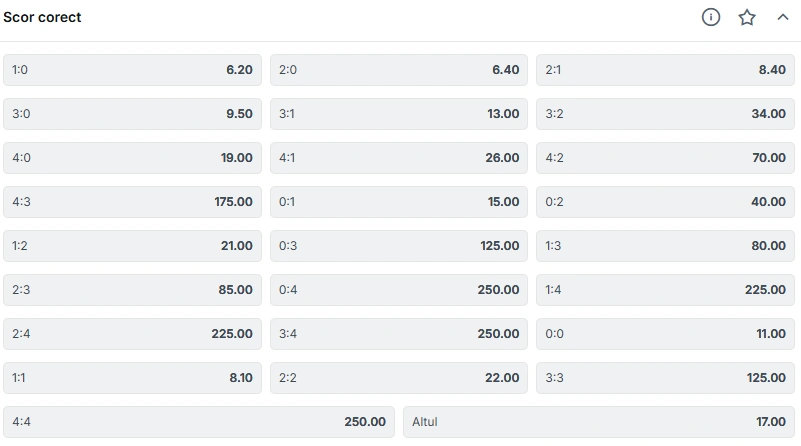Pick the 0:1 score at 15.00
The width and height of the screenshot is (801, 446).
coord(399,202)
